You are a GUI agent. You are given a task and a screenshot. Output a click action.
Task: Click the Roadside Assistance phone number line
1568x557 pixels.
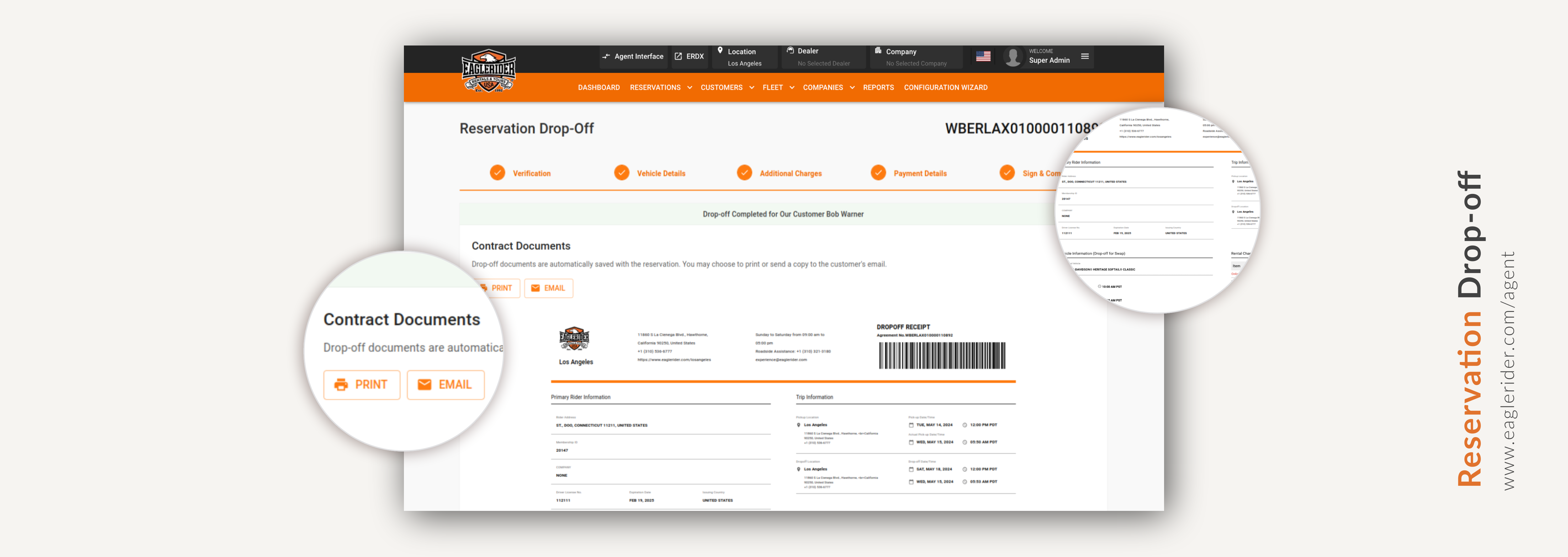(792, 351)
